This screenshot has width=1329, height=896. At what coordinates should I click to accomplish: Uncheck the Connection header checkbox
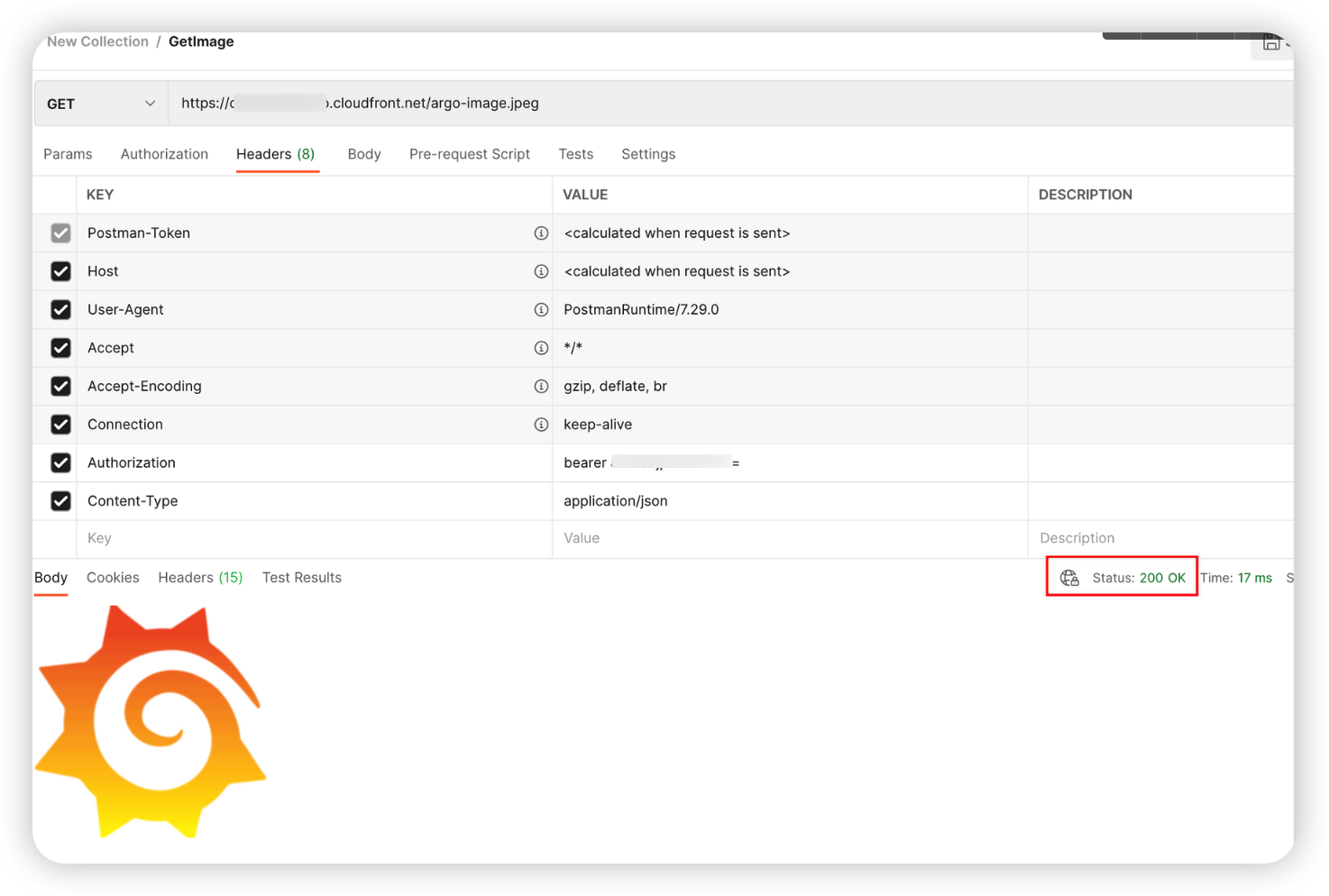coord(60,425)
